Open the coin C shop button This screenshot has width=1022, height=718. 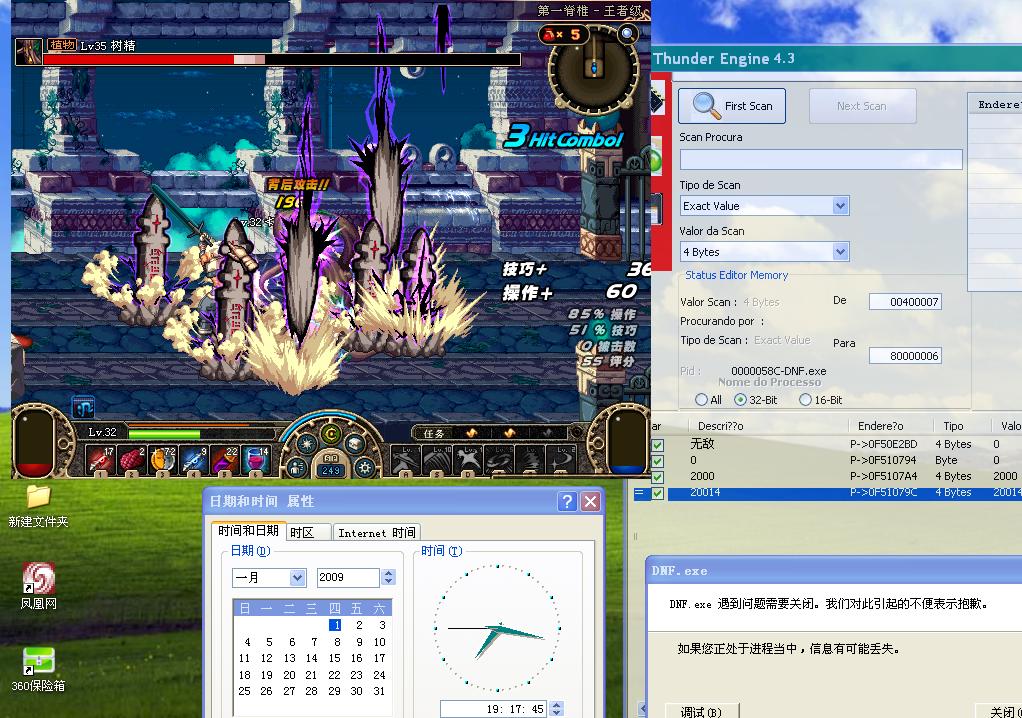pyautogui.click(x=332, y=434)
